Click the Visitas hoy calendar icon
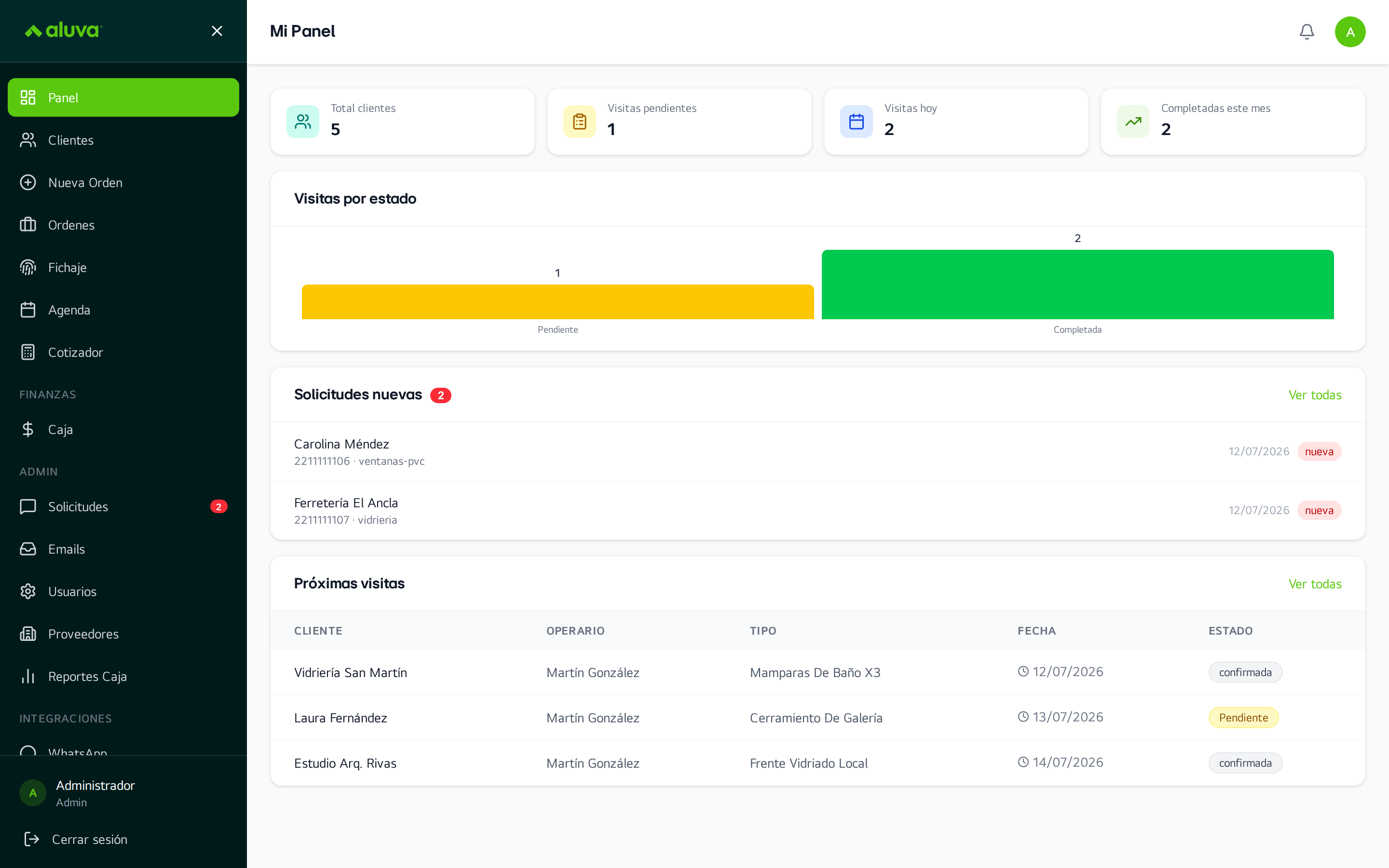The height and width of the screenshot is (868, 1389). coord(857,122)
